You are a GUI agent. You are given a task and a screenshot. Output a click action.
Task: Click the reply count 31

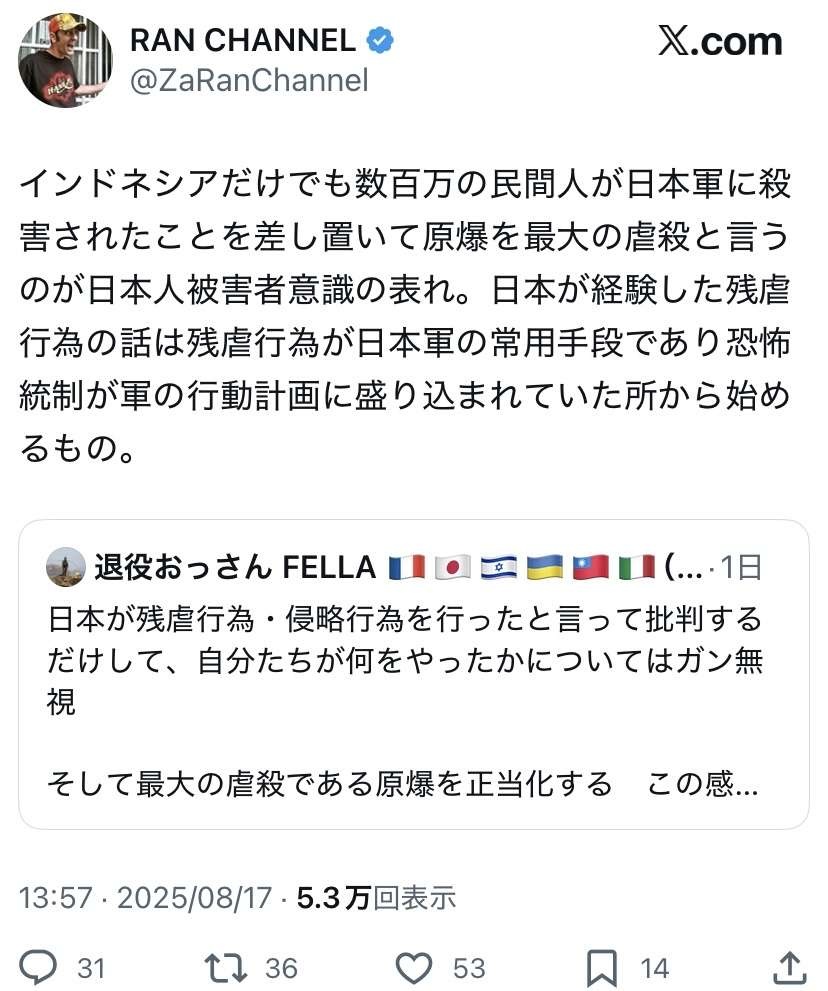pos(91,968)
